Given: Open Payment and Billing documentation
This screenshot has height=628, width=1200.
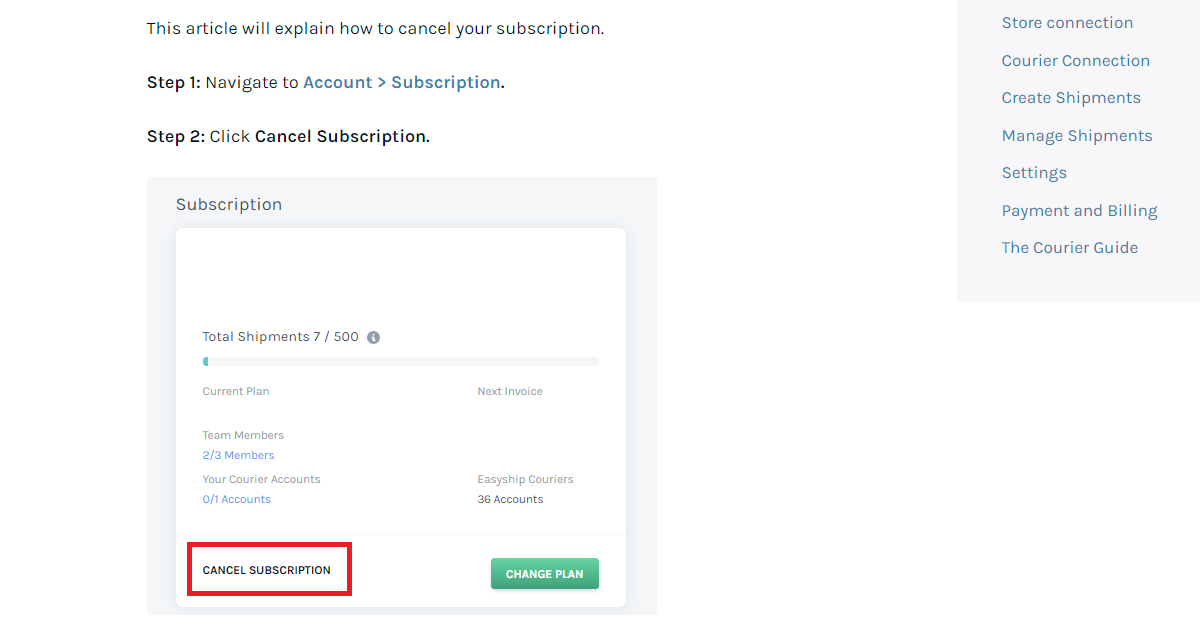Looking at the screenshot, I should (x=1079, y=210).
